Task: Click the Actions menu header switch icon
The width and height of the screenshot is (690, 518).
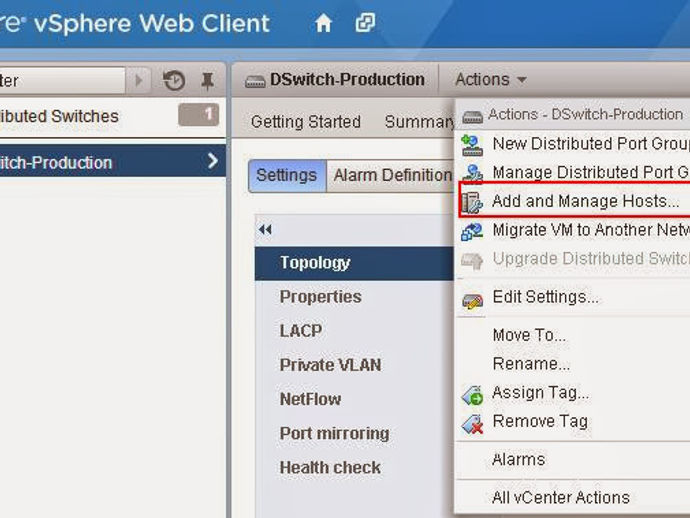Action: click(x=473, y=117)
